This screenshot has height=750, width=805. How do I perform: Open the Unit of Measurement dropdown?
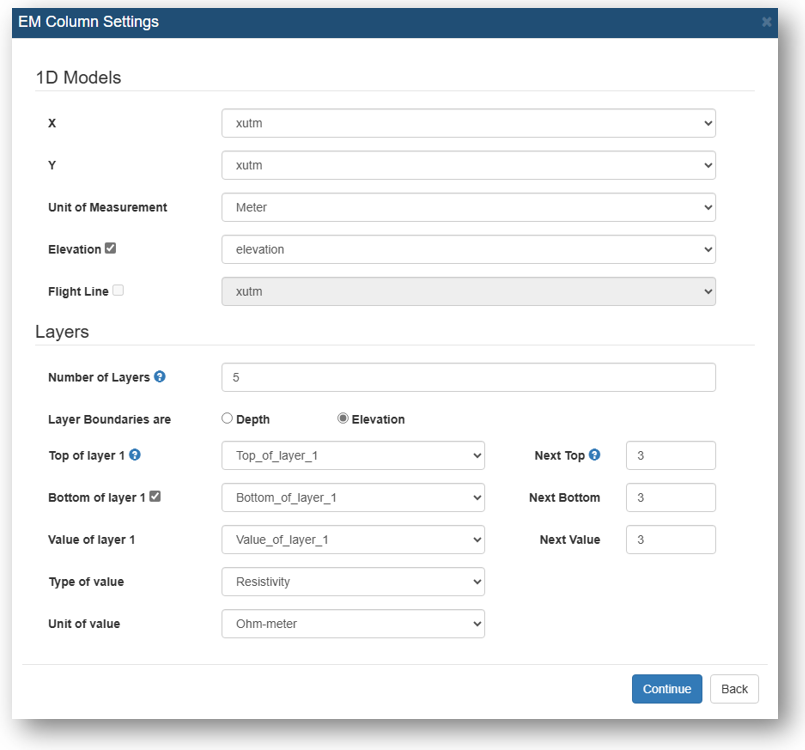coord(468,207)
